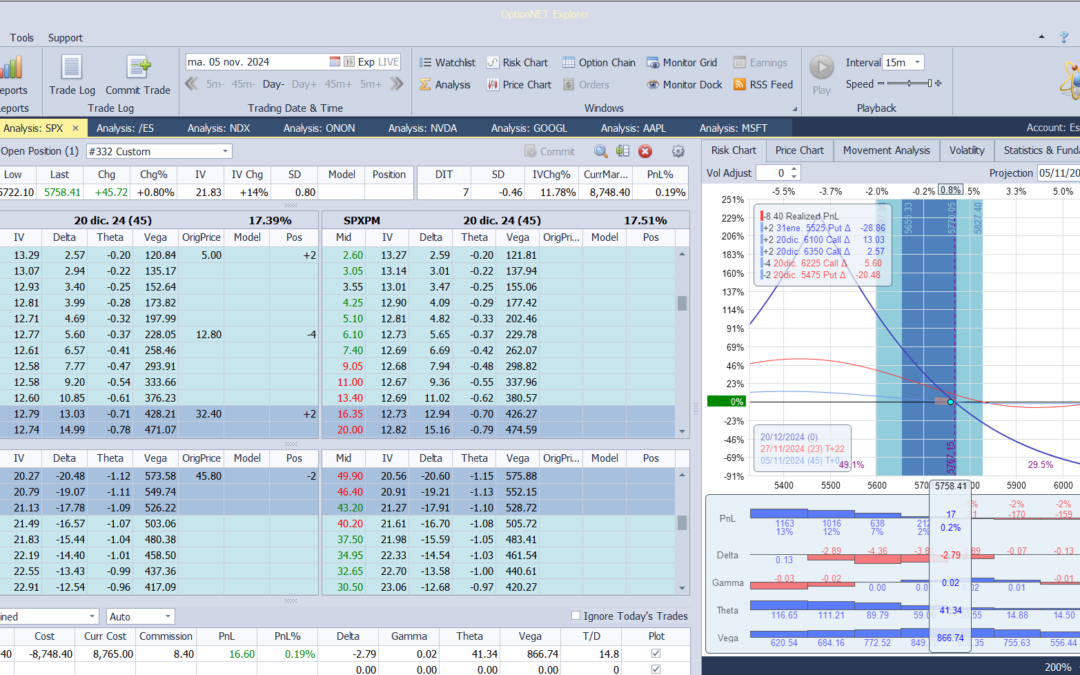Open the Watchlist window
Image resolution: width=1080 pixels, height=675 pixels.
[446, 62]
